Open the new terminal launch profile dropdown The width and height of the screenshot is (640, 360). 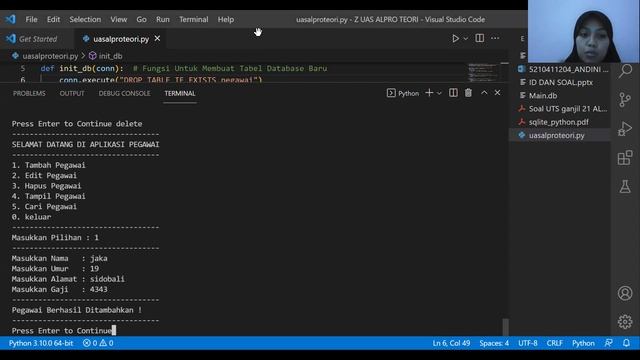439,93
